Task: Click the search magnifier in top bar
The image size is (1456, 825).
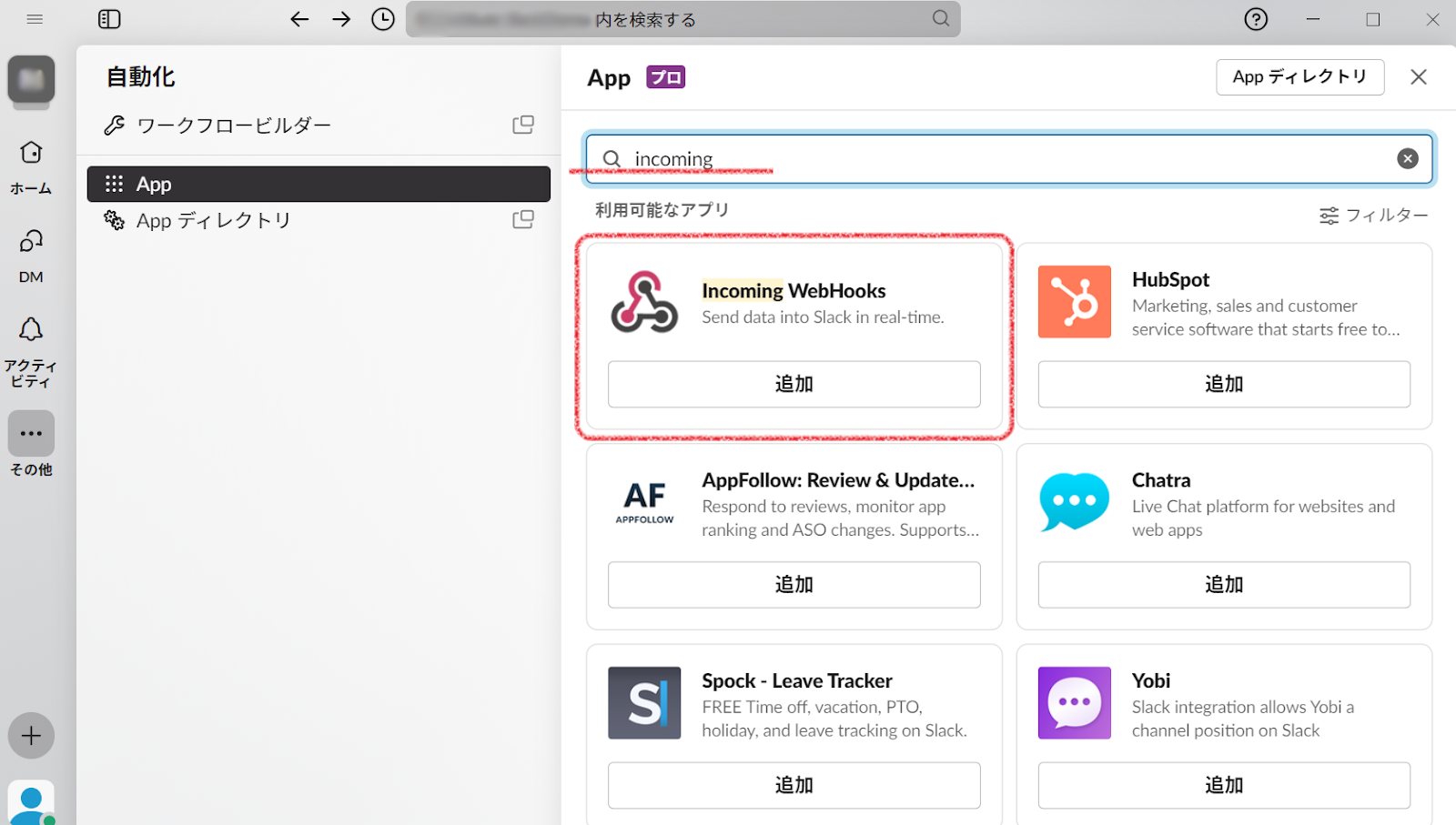Action: [x=941, y=18]
